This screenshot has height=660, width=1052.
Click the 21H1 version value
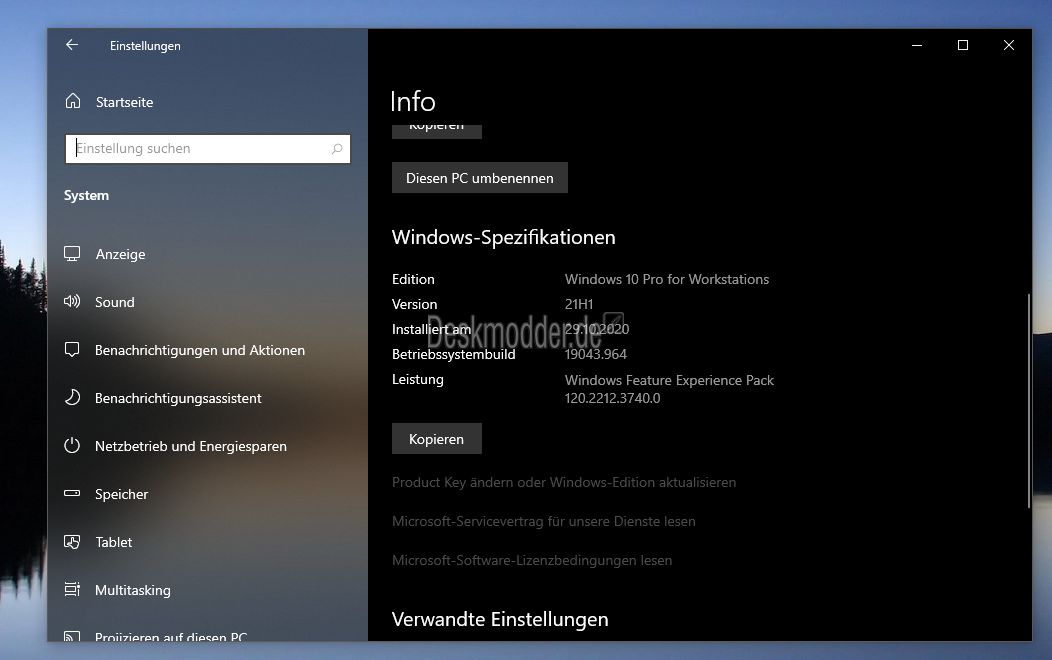[579, 304]
